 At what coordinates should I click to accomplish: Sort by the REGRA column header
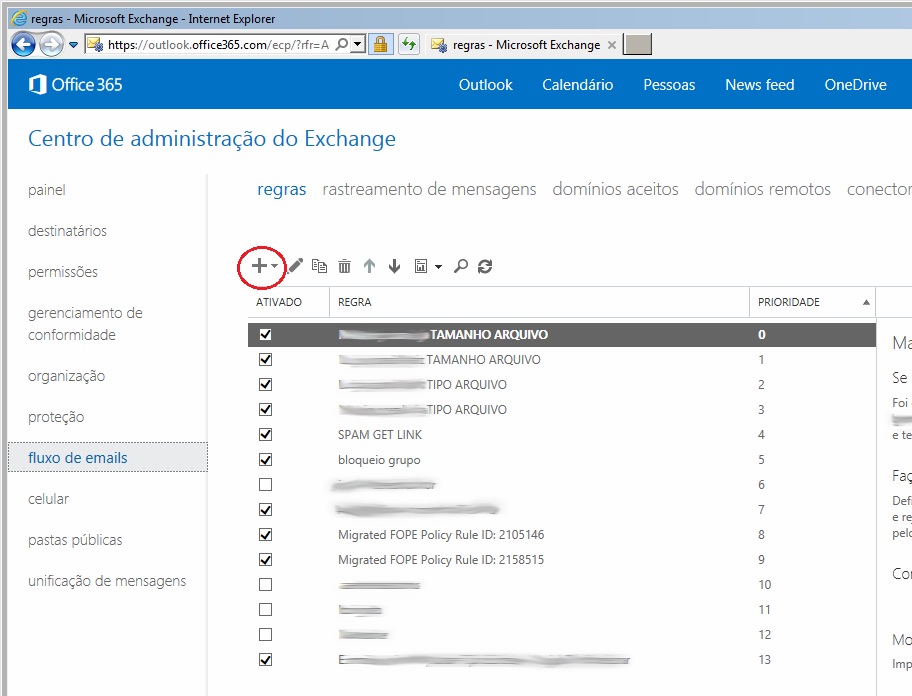click(x=539, y=302)
